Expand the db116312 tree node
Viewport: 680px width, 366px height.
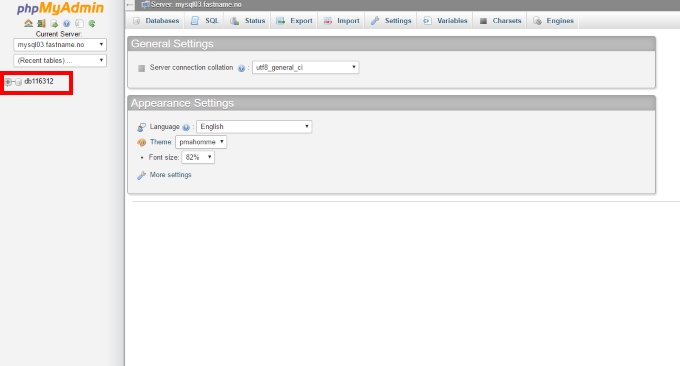tap(8, 82)
